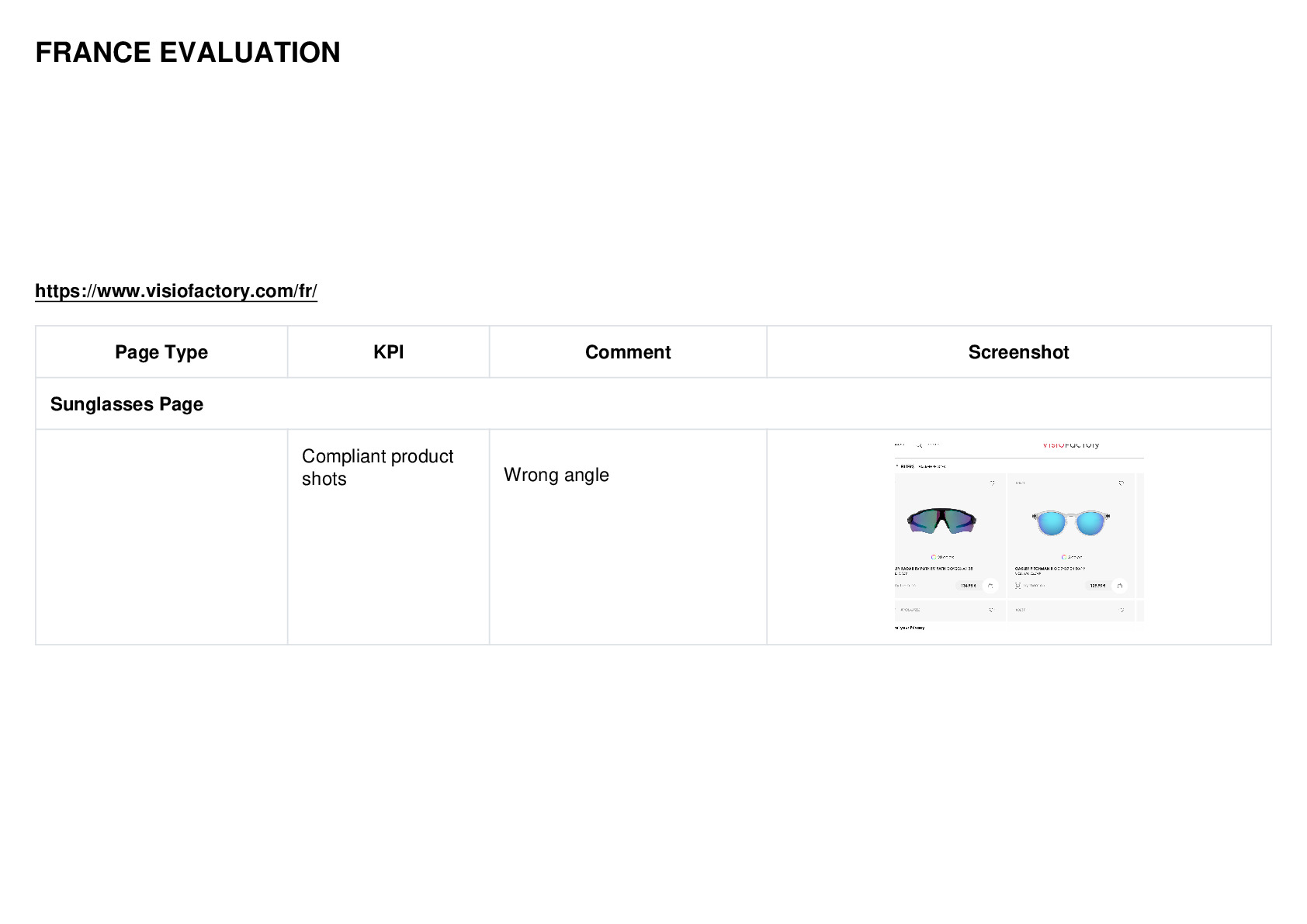The image size is (1307, 924).
Task: Add the Oakley Pitchman sunglasses to cart
Action: [1119, 586]
